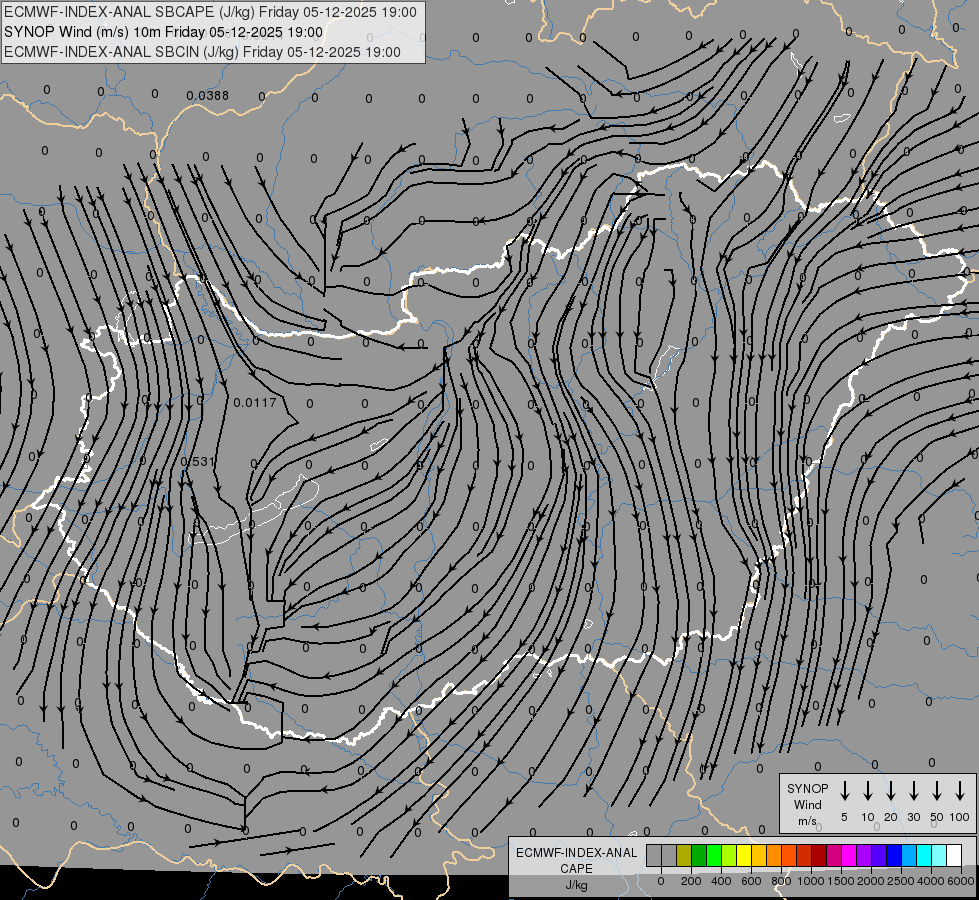Select the pure yellow CAPE swatch
The width and height of the screenshot is (979, 900).
(744, 855)
